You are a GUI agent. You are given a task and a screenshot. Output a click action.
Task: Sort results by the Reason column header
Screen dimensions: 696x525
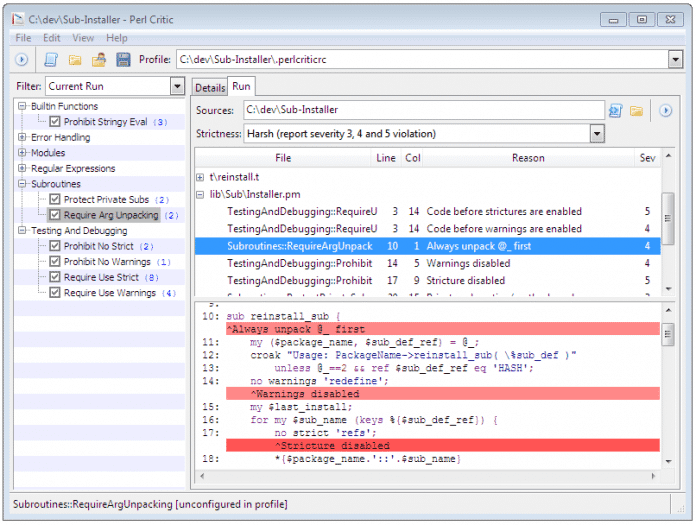(528, 158)
